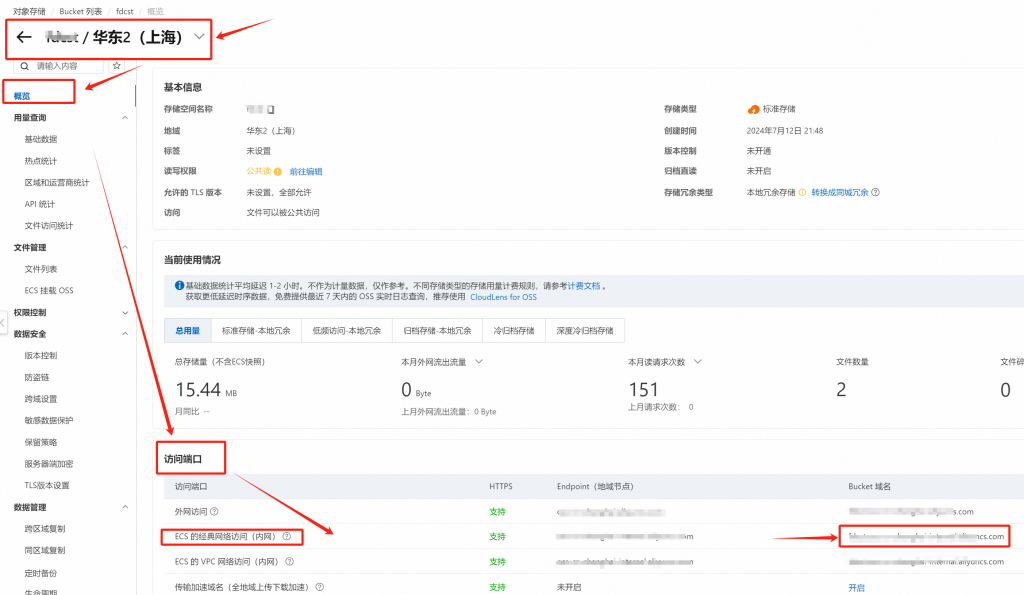This screenshot has width=1024, height=595.
Task: Switch to 深度冷归档存储 tab
Action: (x=585, y=330)
